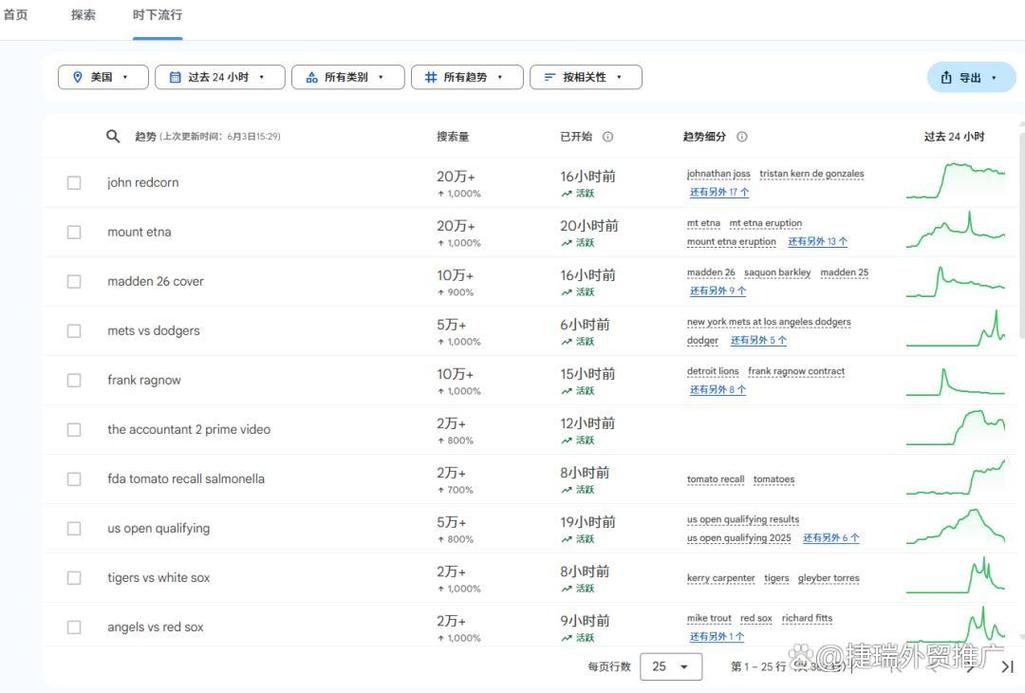This screenshot has width=1025, height=693.
Task: Open the mount etna sparkline chart
Action: point(955,229)
